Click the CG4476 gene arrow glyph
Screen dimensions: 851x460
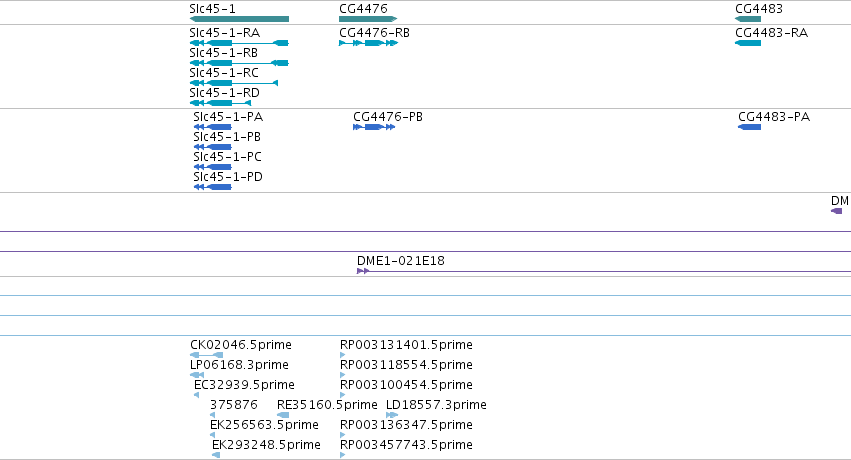(x=368, y=19)
